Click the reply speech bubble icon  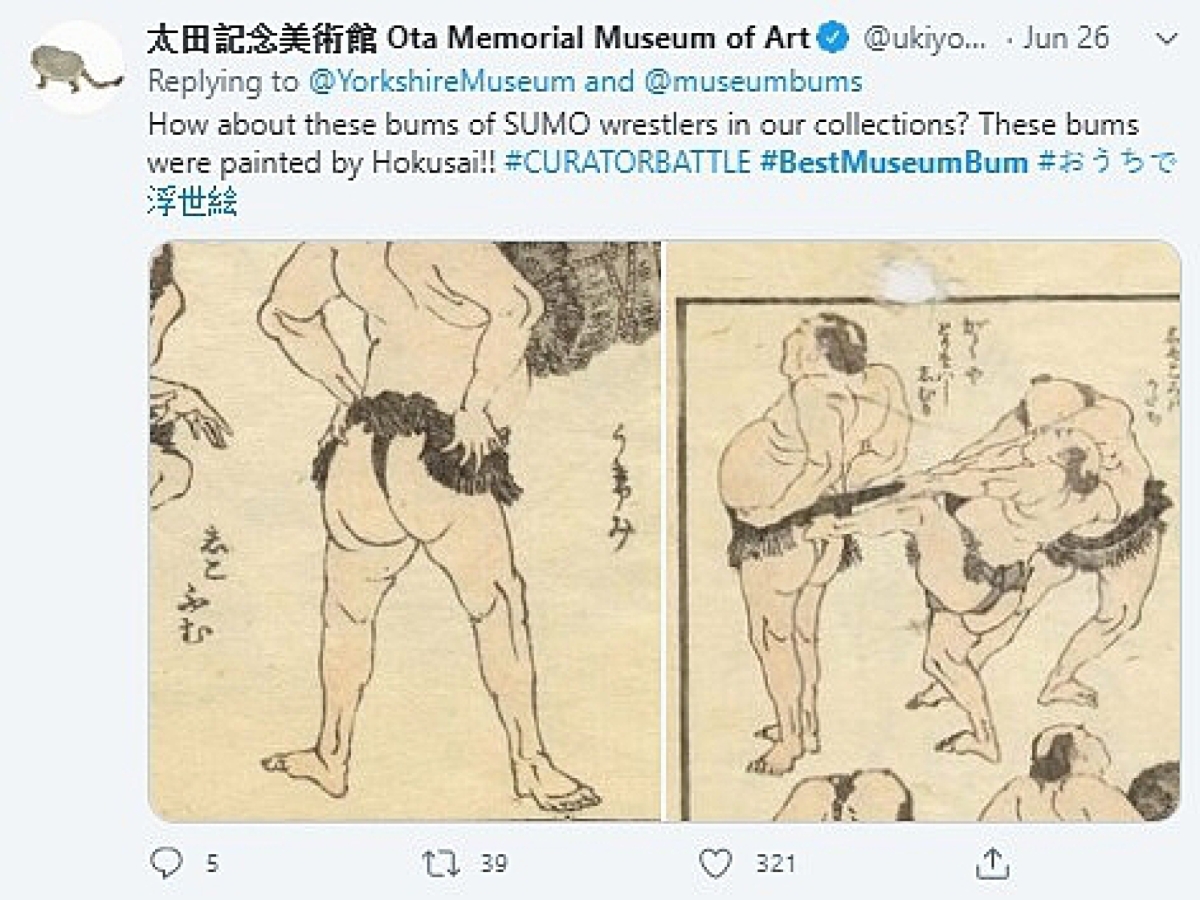coord(166,862)
